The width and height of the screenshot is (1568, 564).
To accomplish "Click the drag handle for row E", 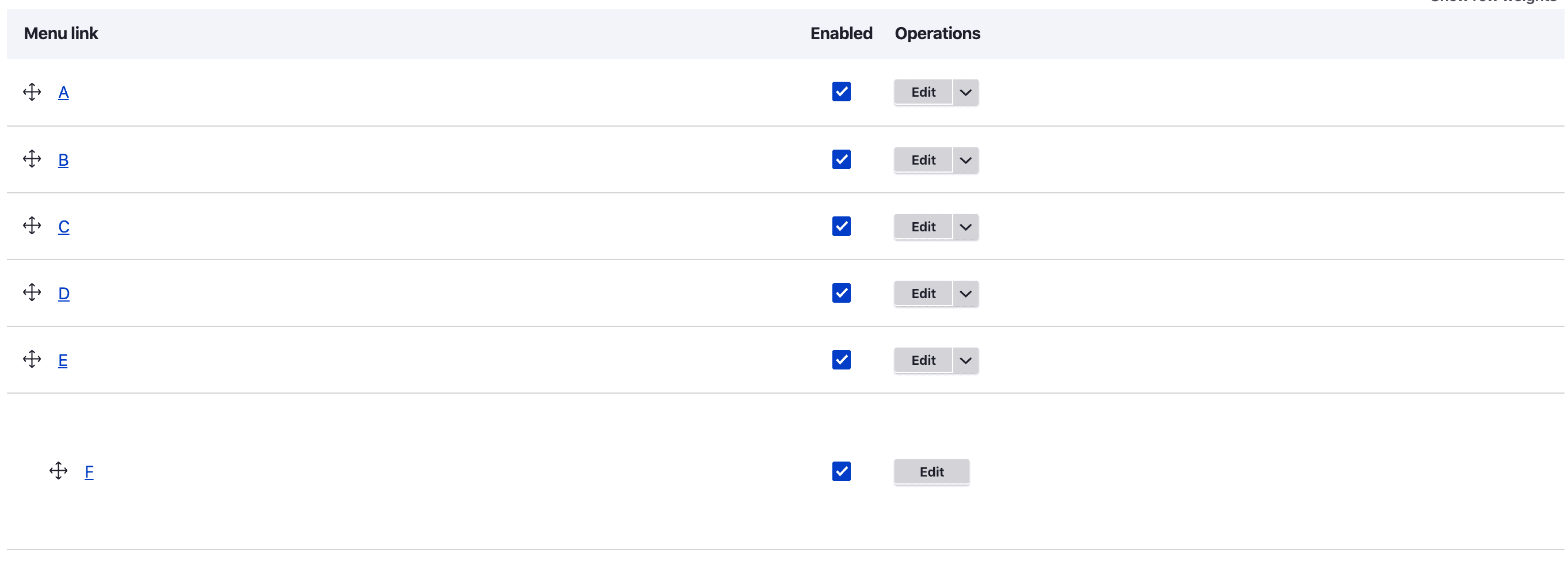I will [x=32, y=360].
